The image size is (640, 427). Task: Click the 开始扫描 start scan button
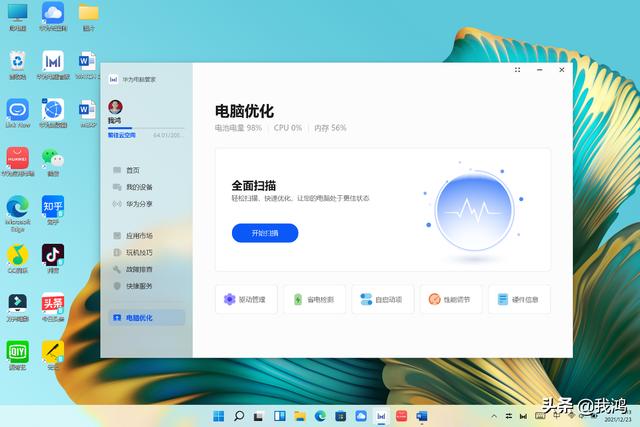coord(265,233)
